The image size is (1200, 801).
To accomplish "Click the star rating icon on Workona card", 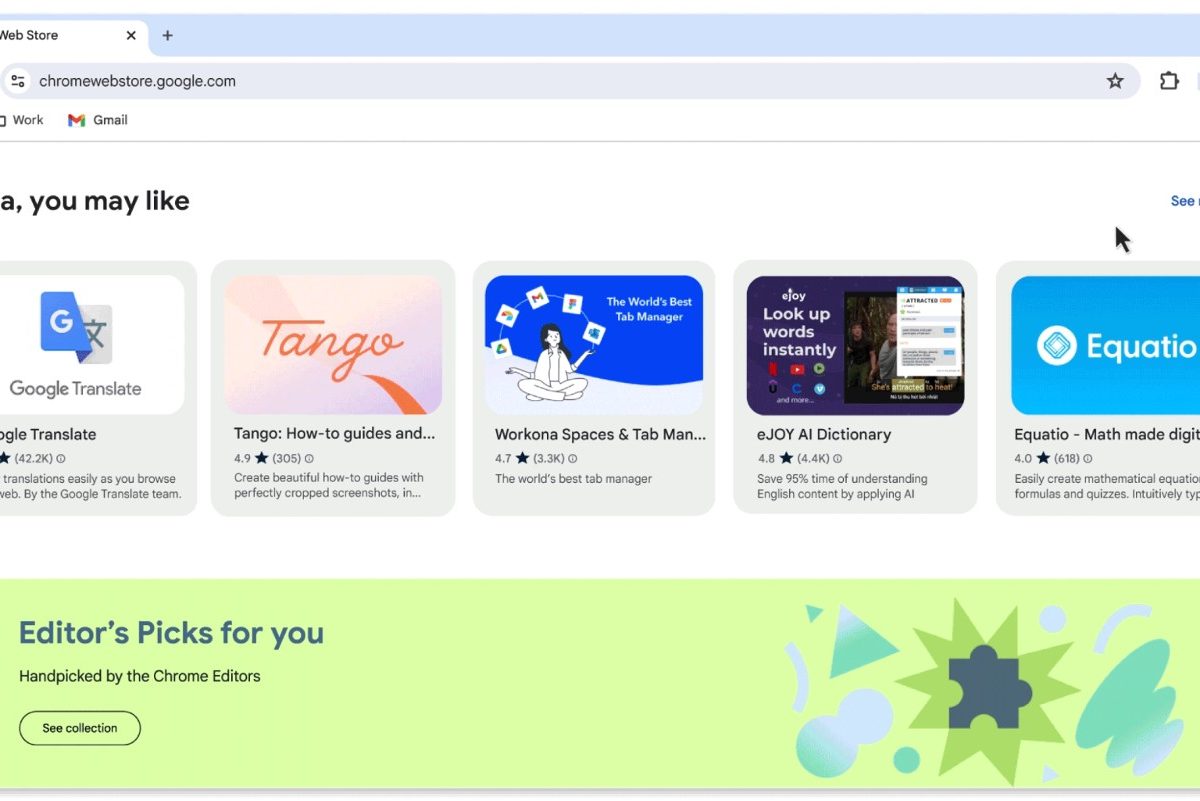I will pos(522,458).
